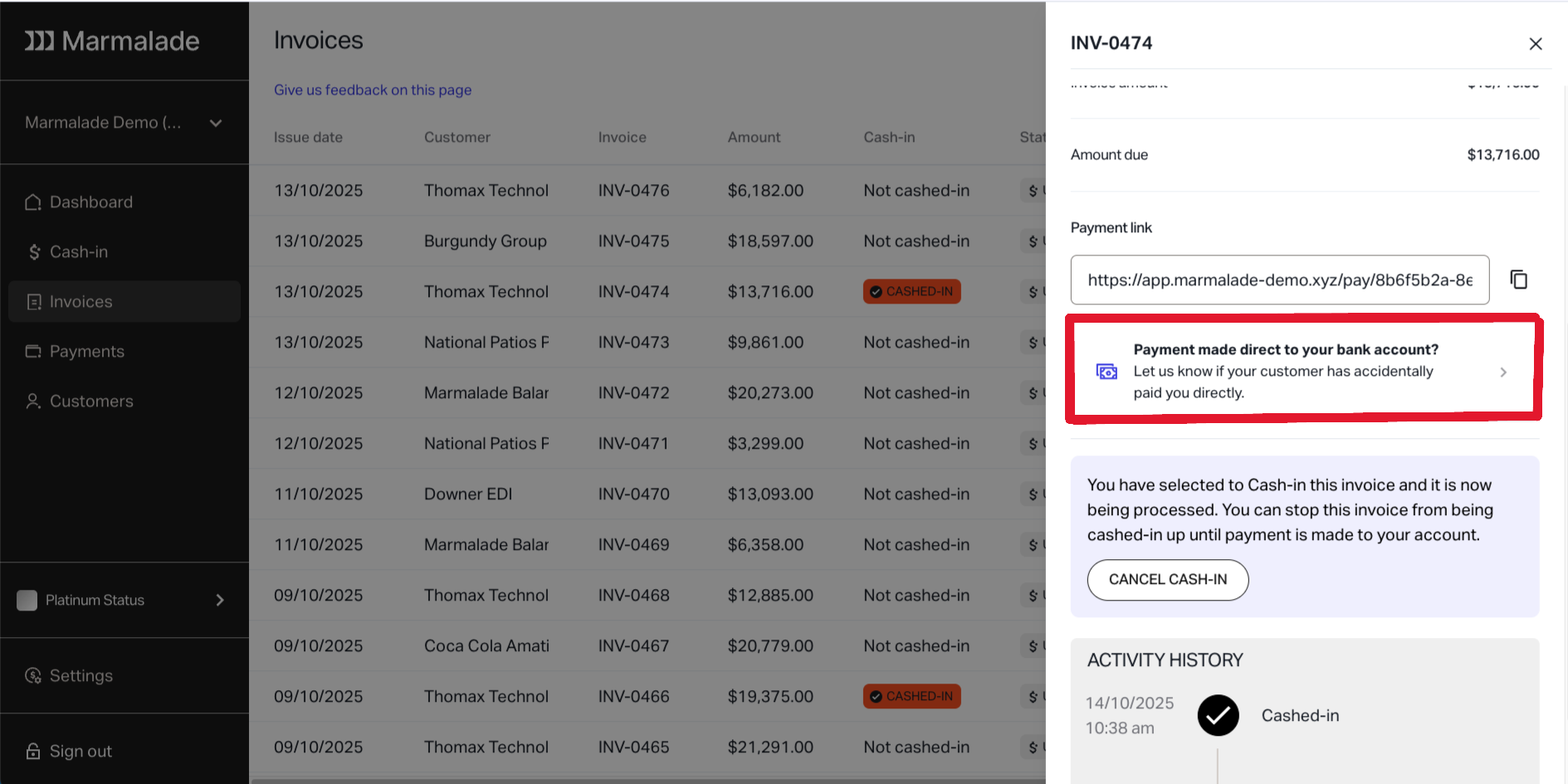
Task: Click the bank payment cash icon
Action: coord(1106,372)
